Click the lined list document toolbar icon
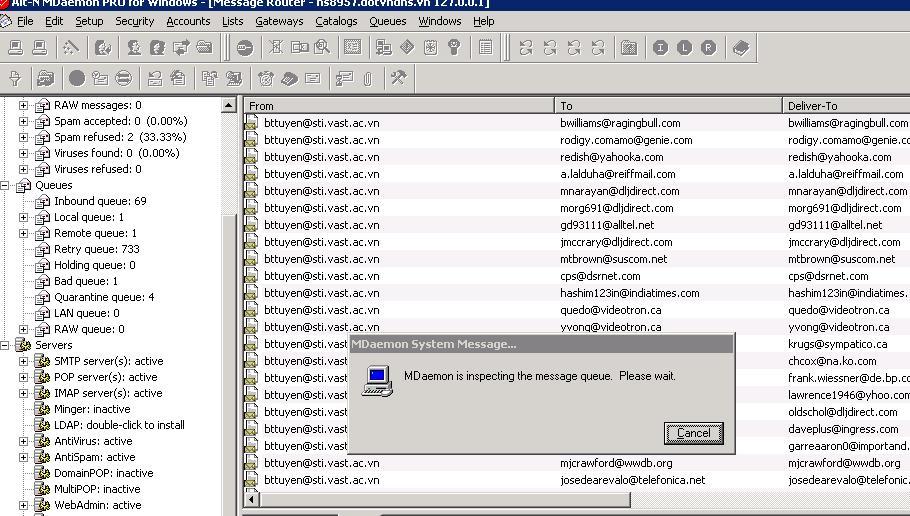 pos(486,48)
